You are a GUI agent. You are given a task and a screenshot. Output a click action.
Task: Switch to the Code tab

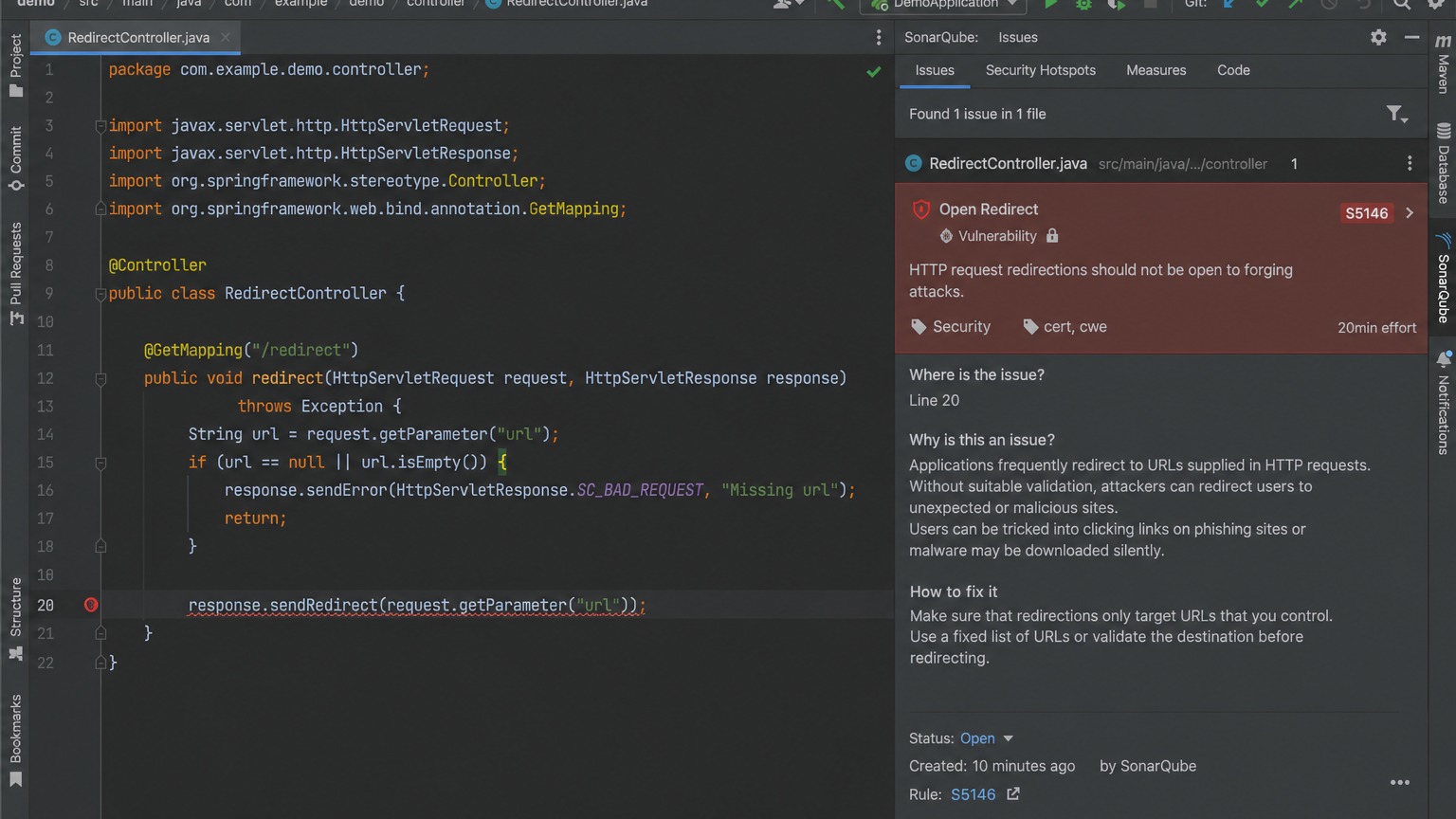1233,70
